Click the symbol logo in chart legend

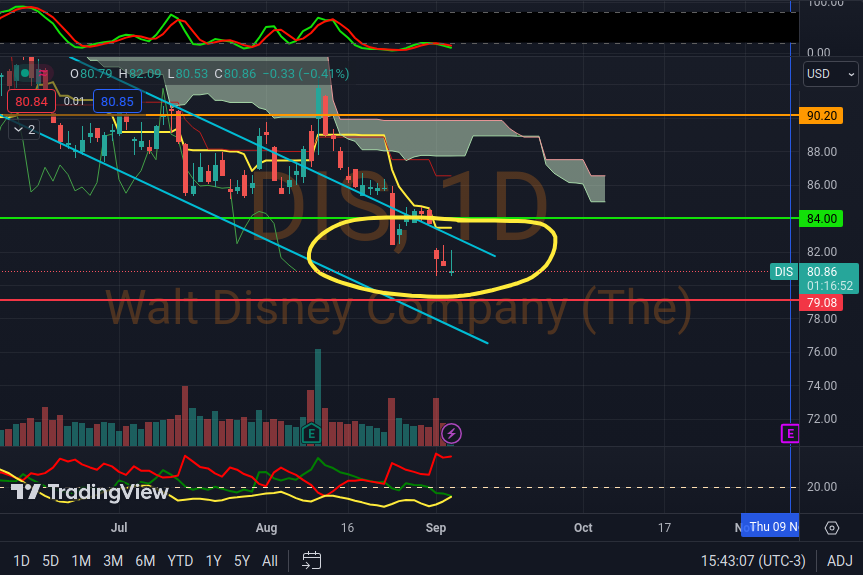pyautogui.click(x=24, y=73)
